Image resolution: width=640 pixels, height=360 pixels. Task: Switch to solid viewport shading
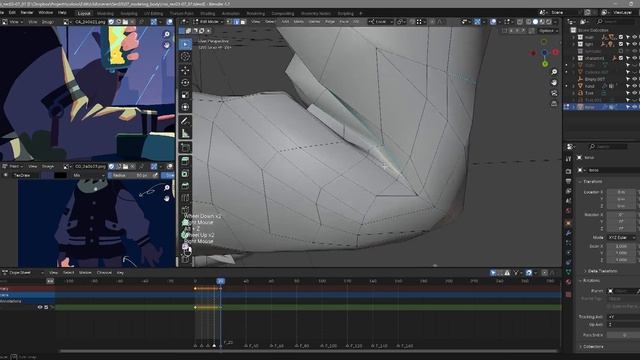tap(535, 22)
